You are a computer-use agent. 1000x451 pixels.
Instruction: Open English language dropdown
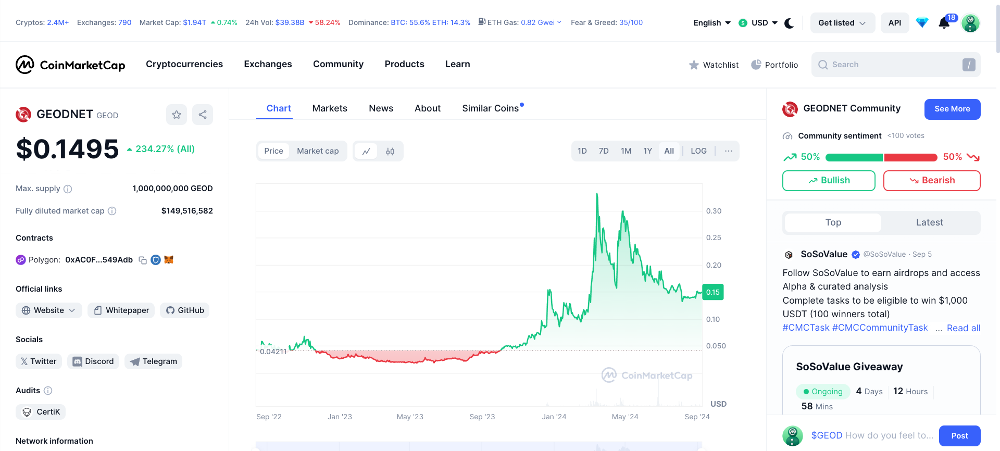point(712,23)
